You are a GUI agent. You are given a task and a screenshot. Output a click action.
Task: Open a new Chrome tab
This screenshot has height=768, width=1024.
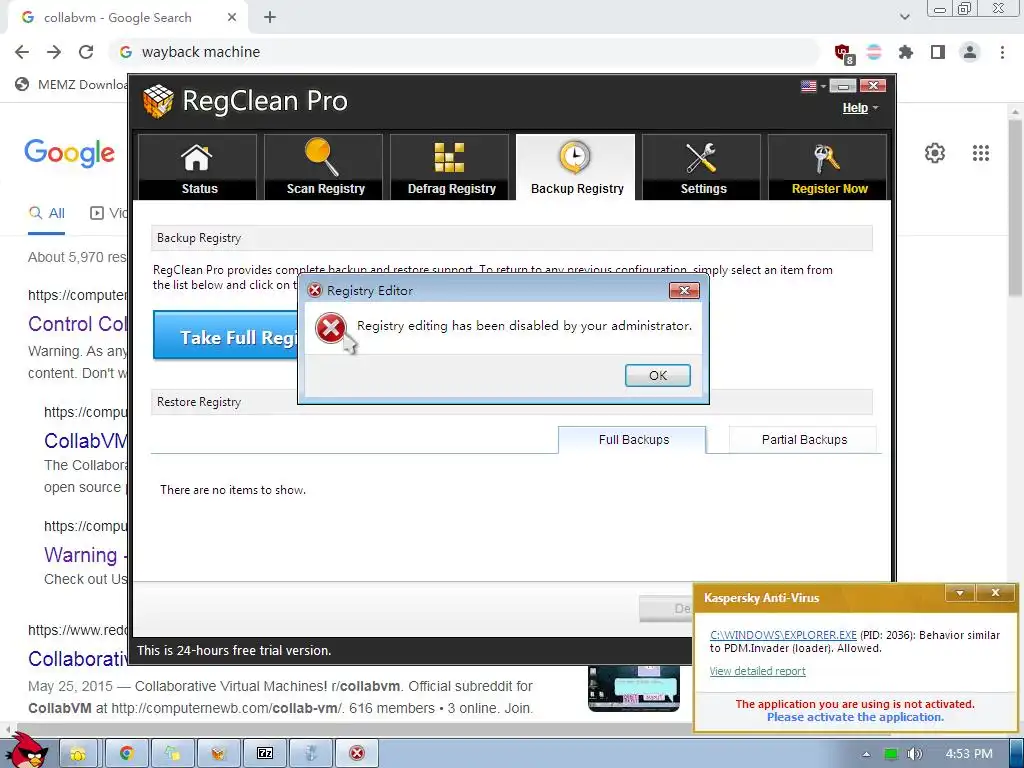pos(270,18)
